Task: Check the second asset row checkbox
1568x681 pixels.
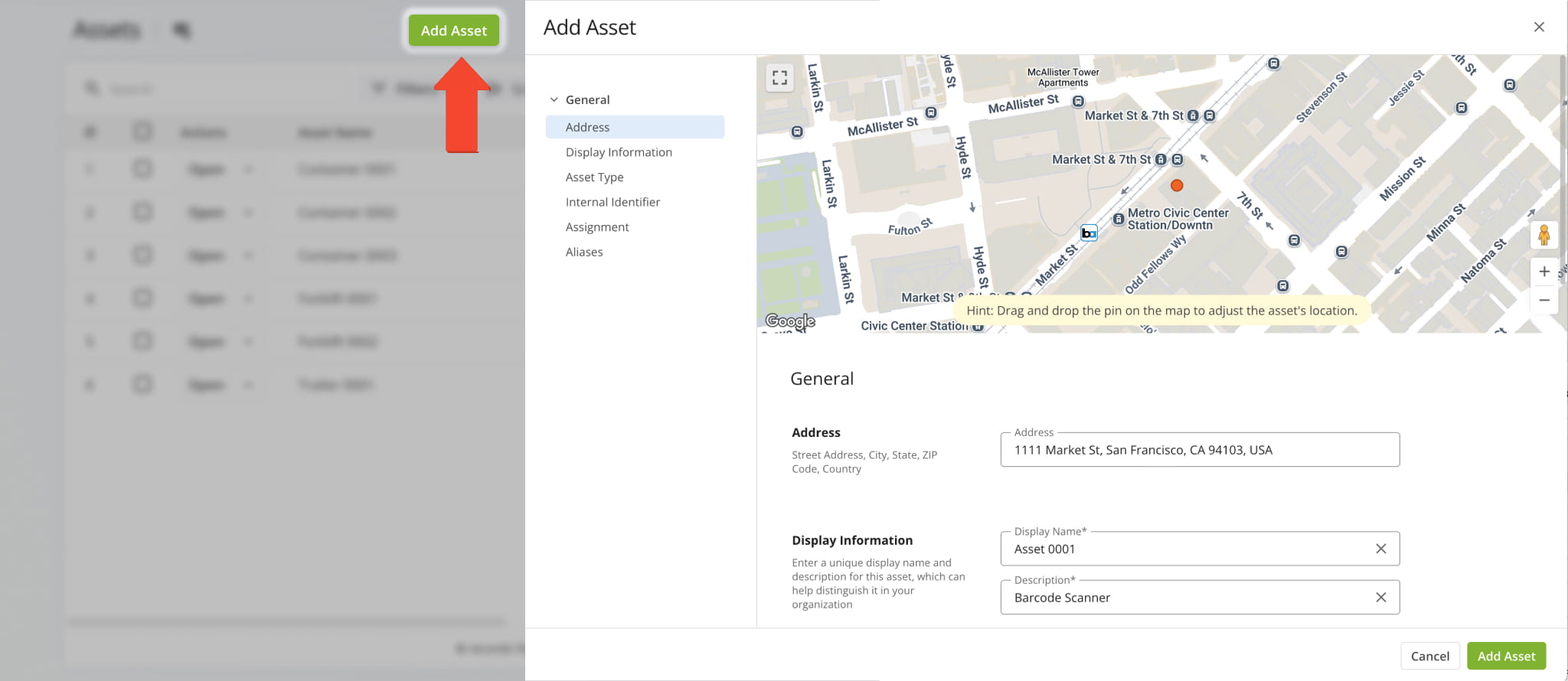Action: pyautogui.click(x=142, y=212)
